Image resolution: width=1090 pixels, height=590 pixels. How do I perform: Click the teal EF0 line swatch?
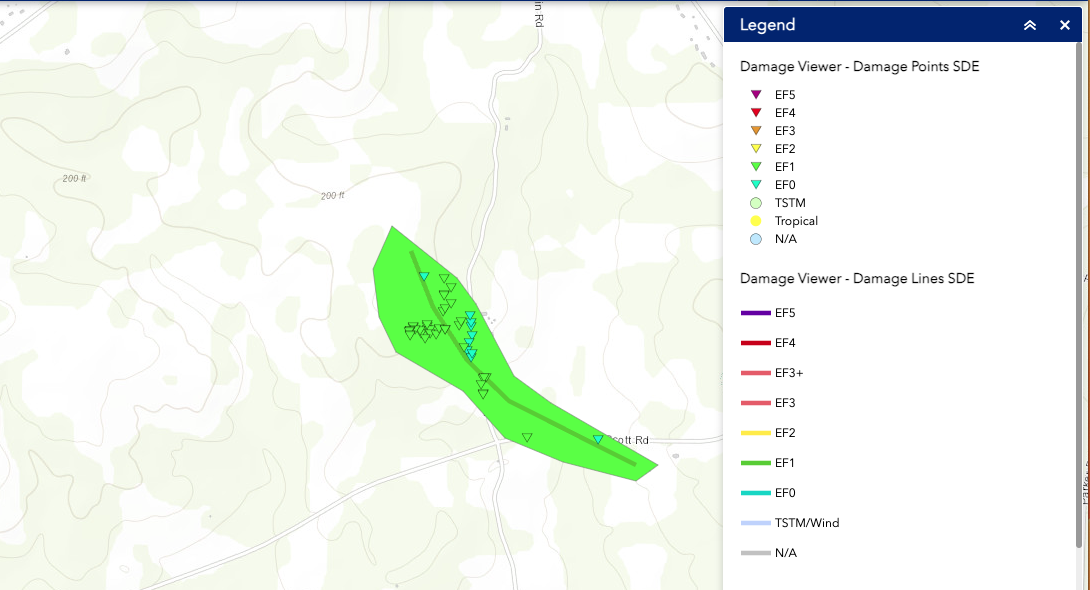click(x=756, y=493)
